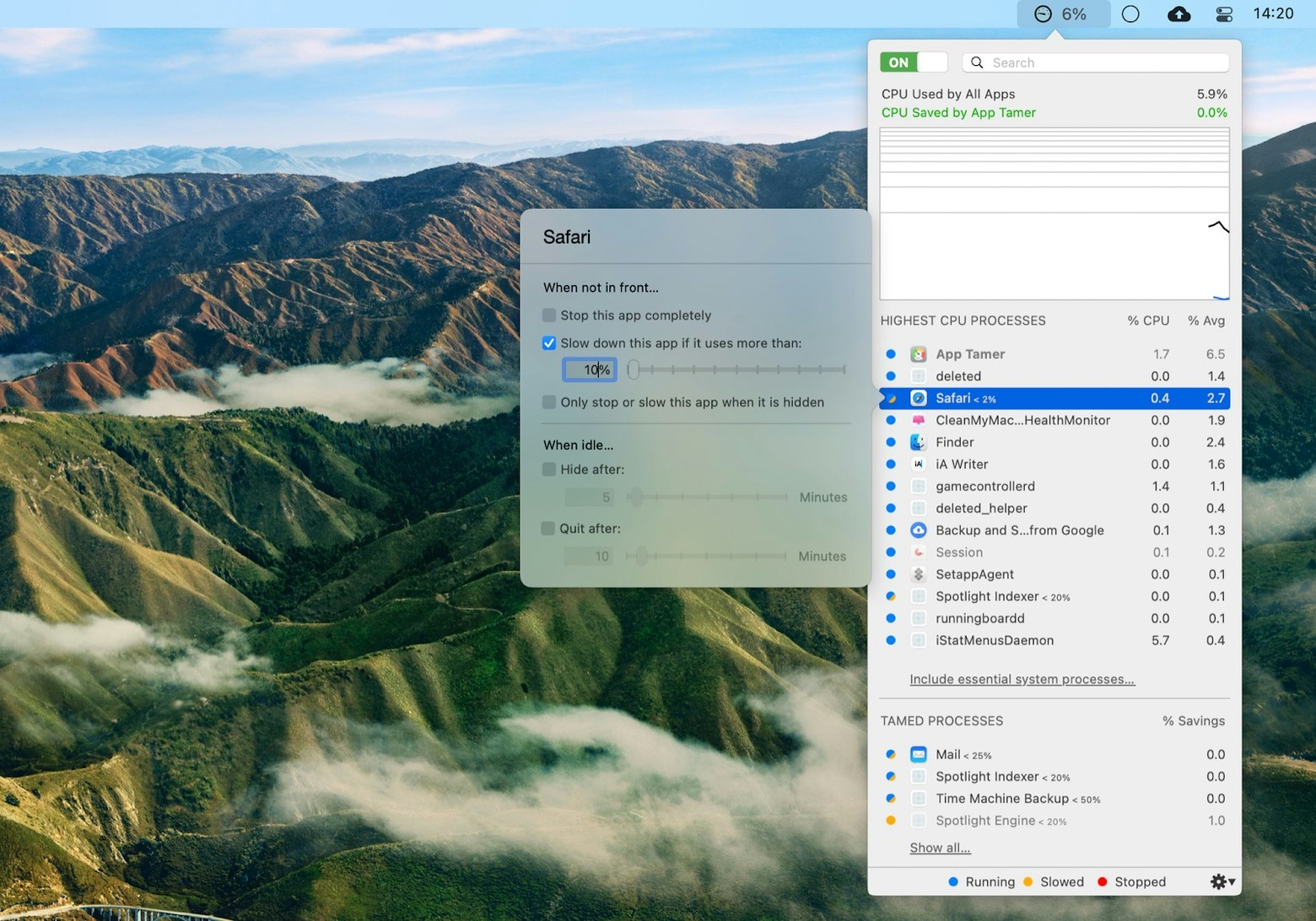Select "CleanMyMac...HealthMonitor" process name

click(1022, 420)
